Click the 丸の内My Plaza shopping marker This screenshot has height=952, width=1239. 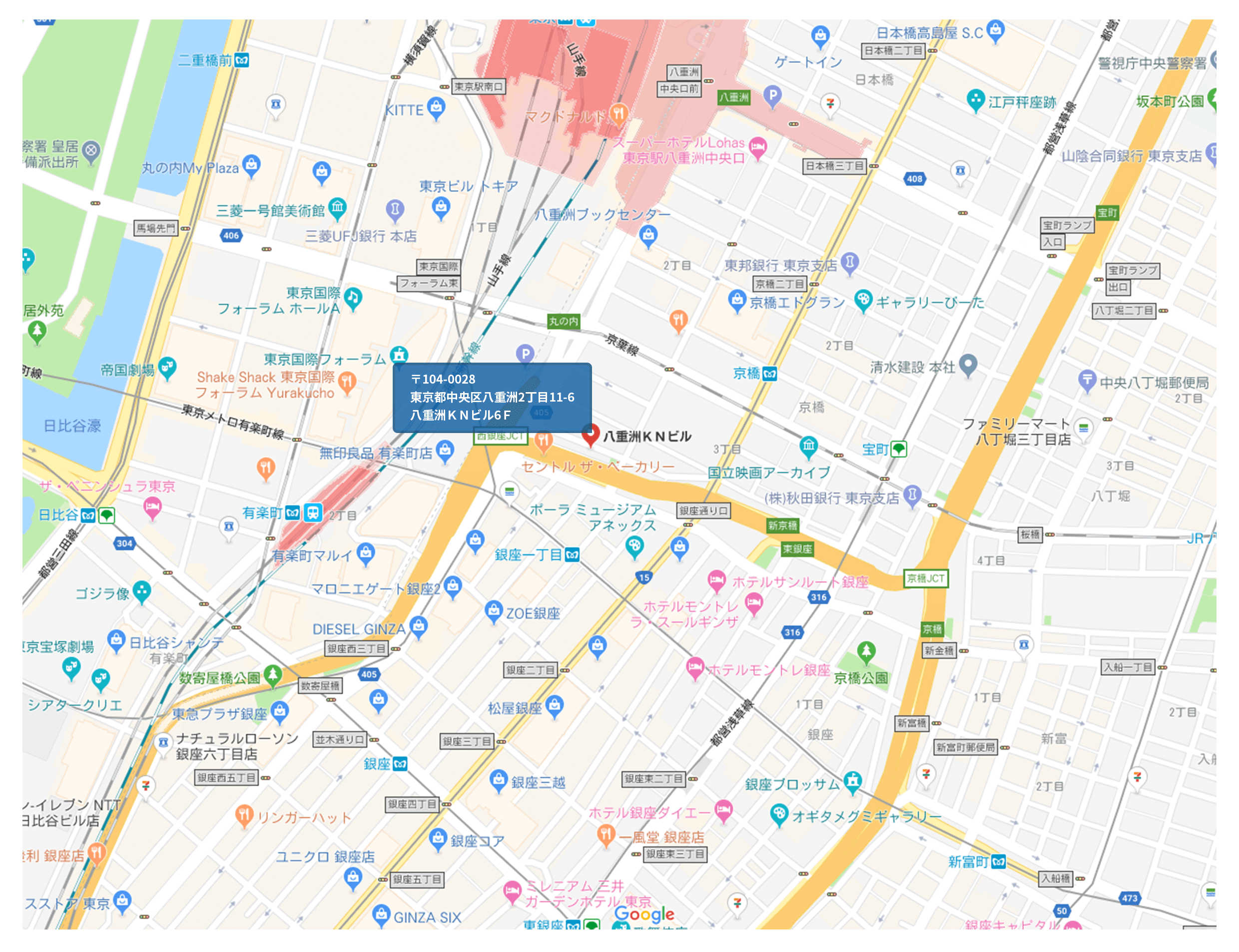(x=250, y=166)
